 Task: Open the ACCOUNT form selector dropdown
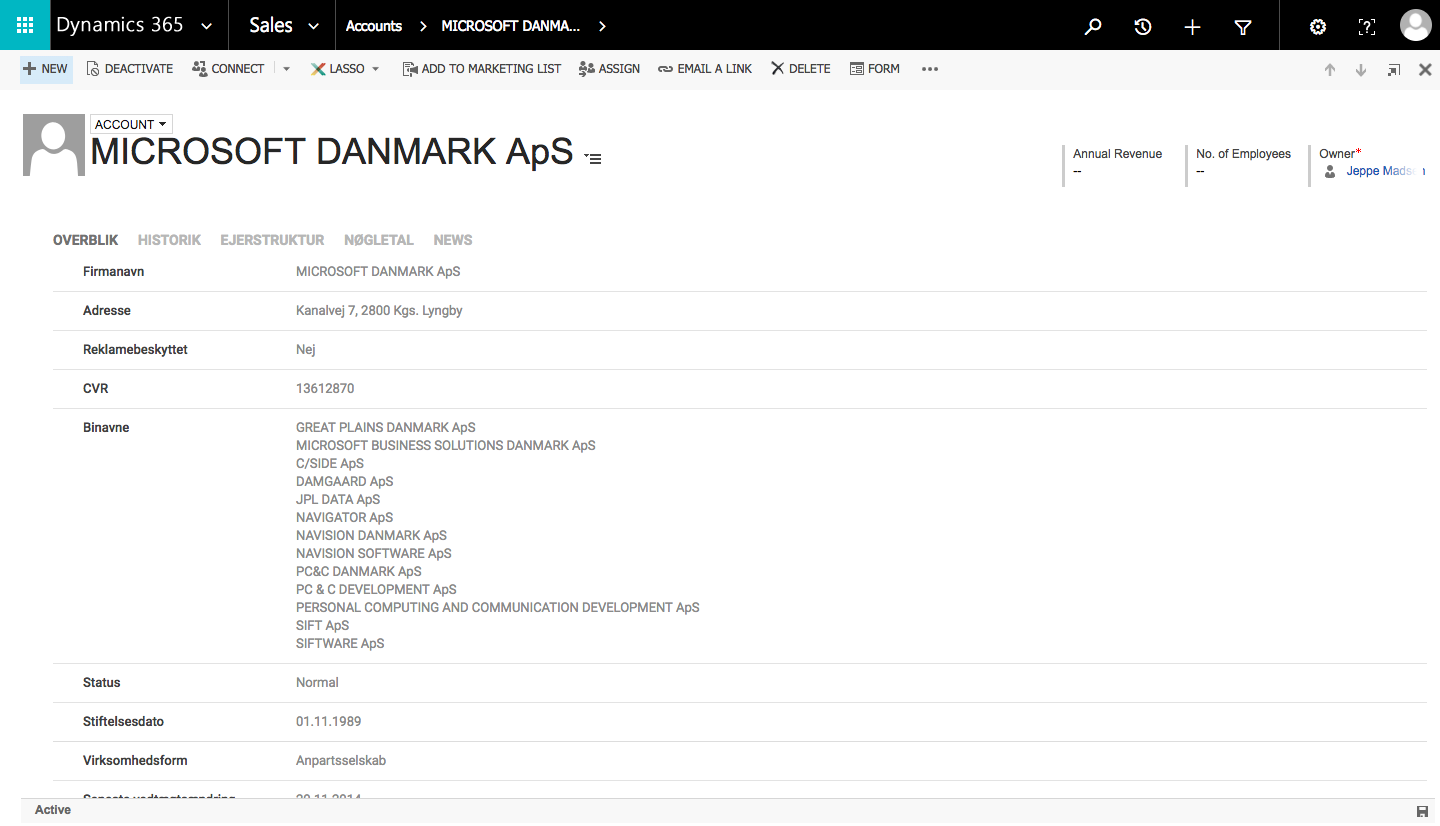tap(131, 124)
